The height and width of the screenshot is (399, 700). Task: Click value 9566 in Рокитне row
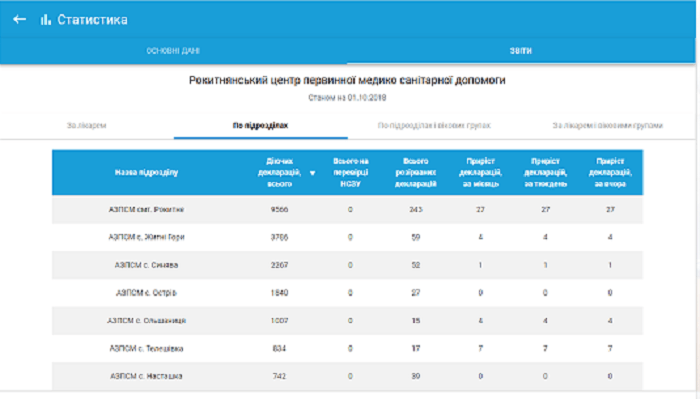click(x=279, y=209)
